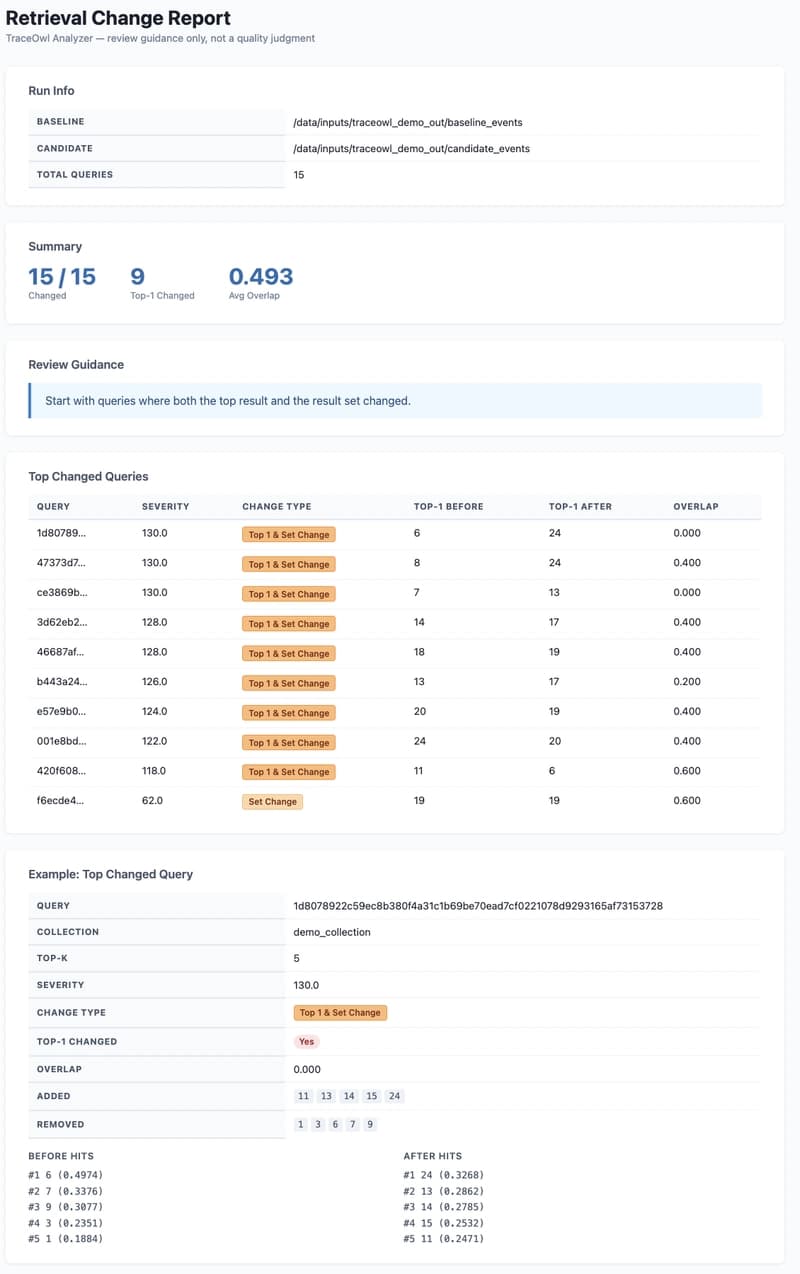800x1274 pixels.
Task: Click the 15 / 15 Changed statistic
Action: [62, 277]
